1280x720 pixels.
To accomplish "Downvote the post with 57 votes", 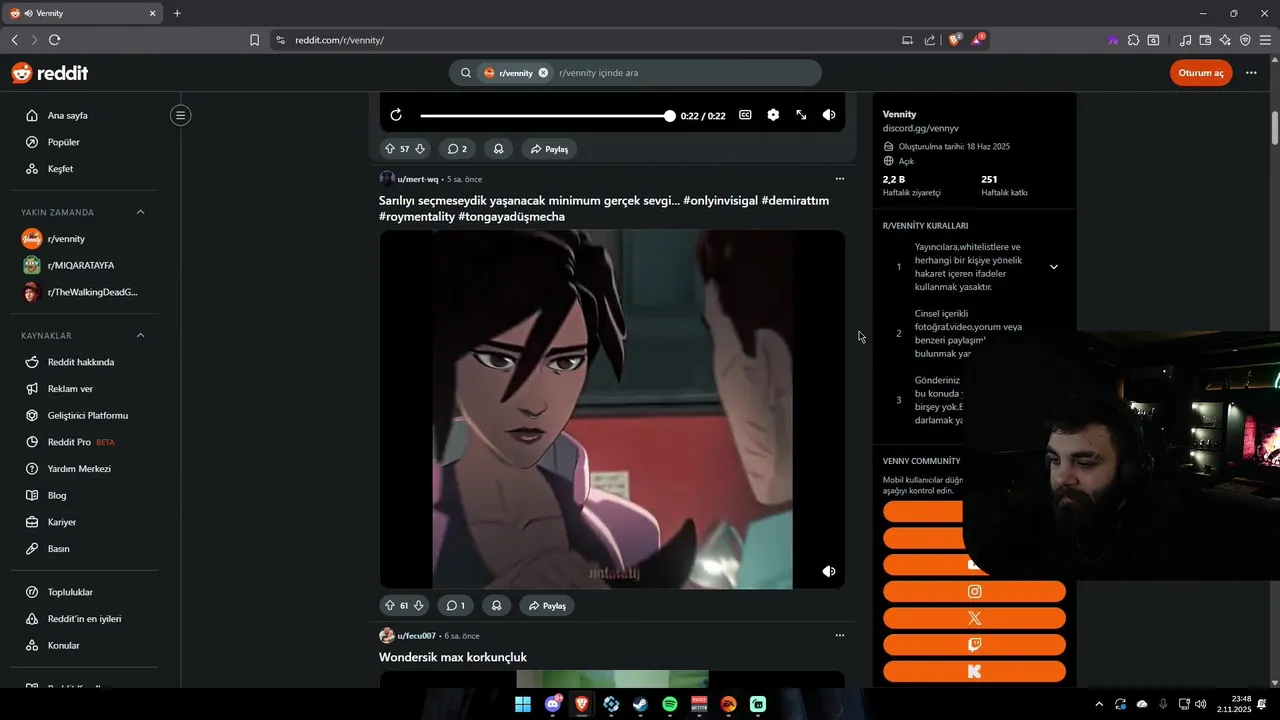I will pos(420,149).
